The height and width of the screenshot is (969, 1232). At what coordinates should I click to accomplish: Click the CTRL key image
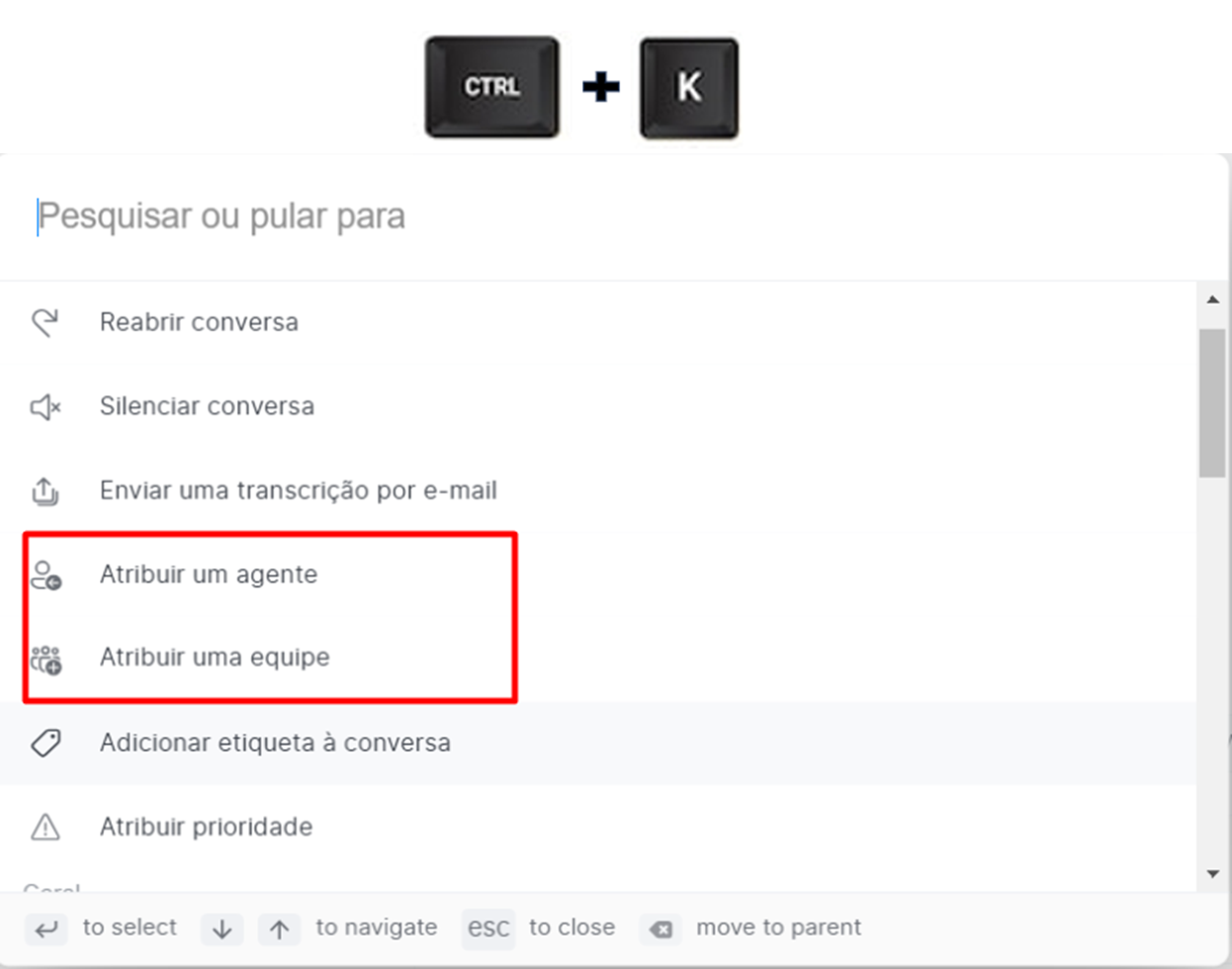(x=492, y=87)
